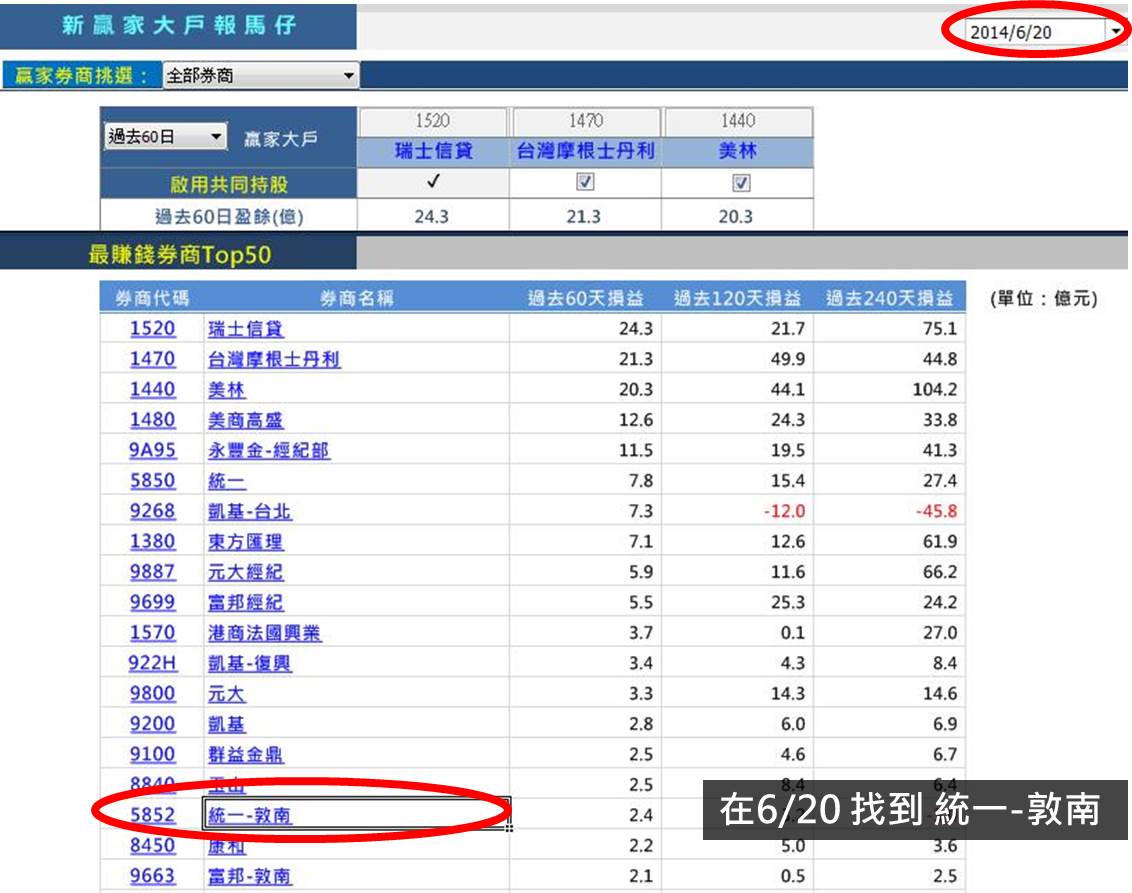Open the 港商法國興業 broker name link
This screenshot has height=893, width=1132.
[264, 633]
